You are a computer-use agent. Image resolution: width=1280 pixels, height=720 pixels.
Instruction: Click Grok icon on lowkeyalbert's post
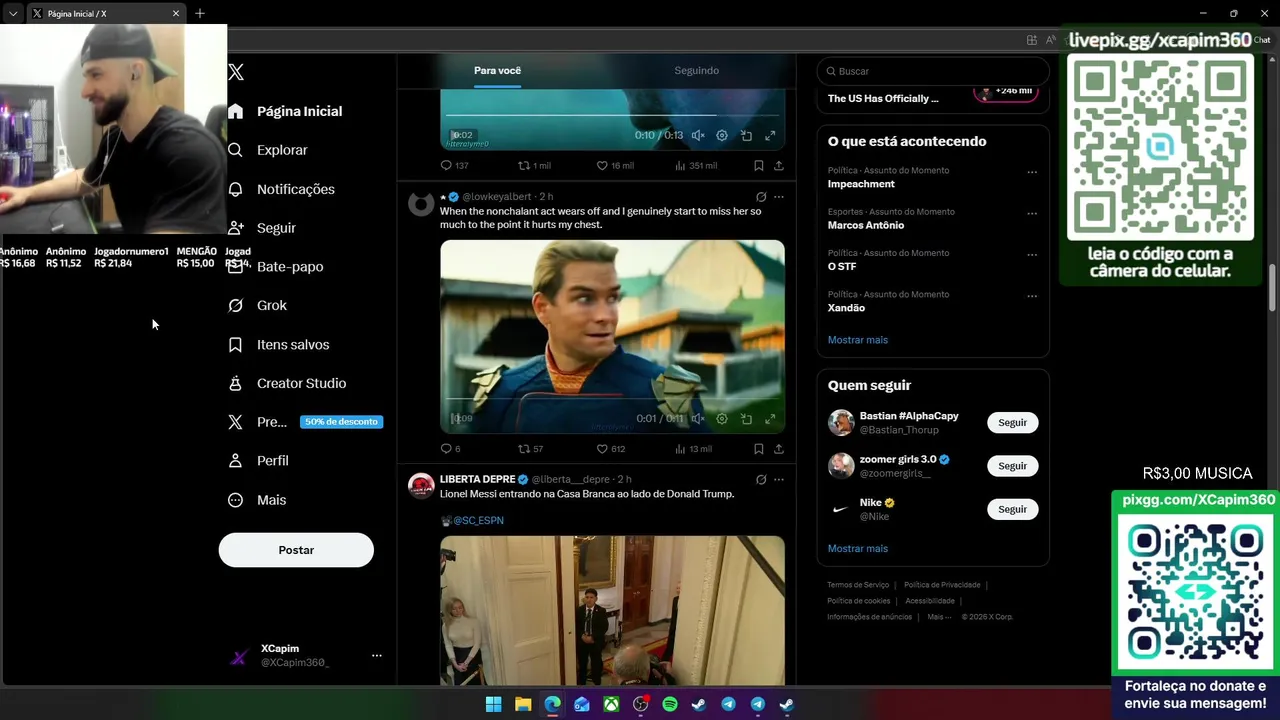[761, 197]
